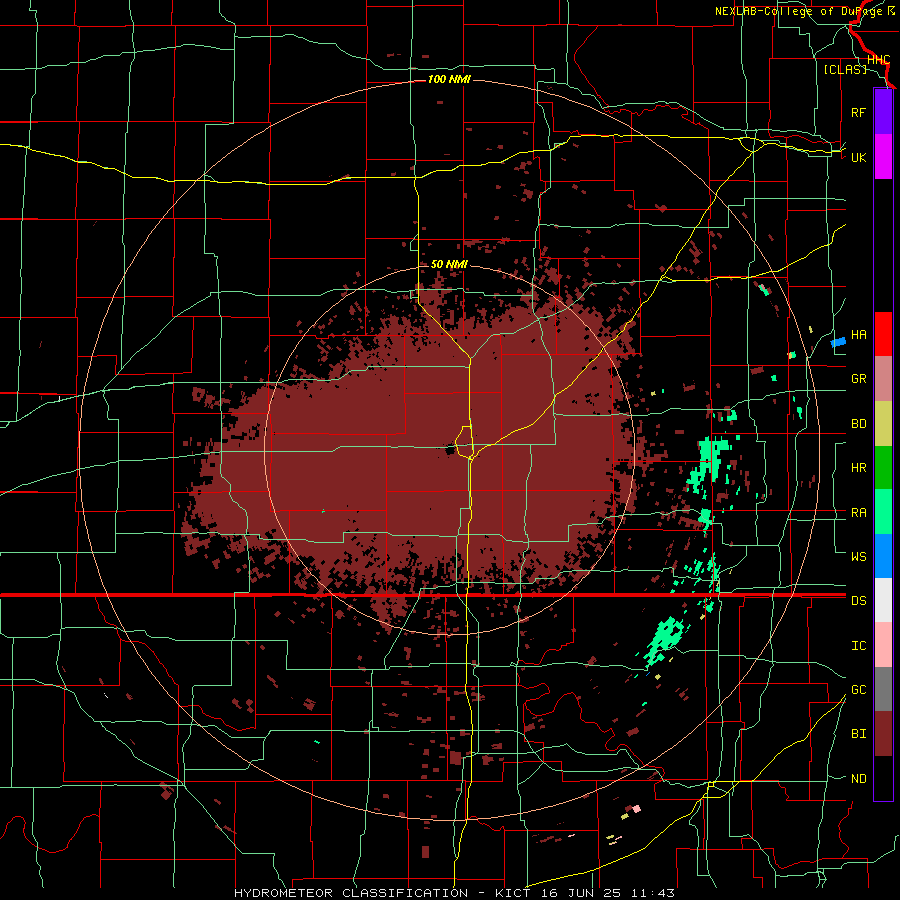Click the 'HR' legend label
The image size is (900, 900).
click(x=858, y=468)
